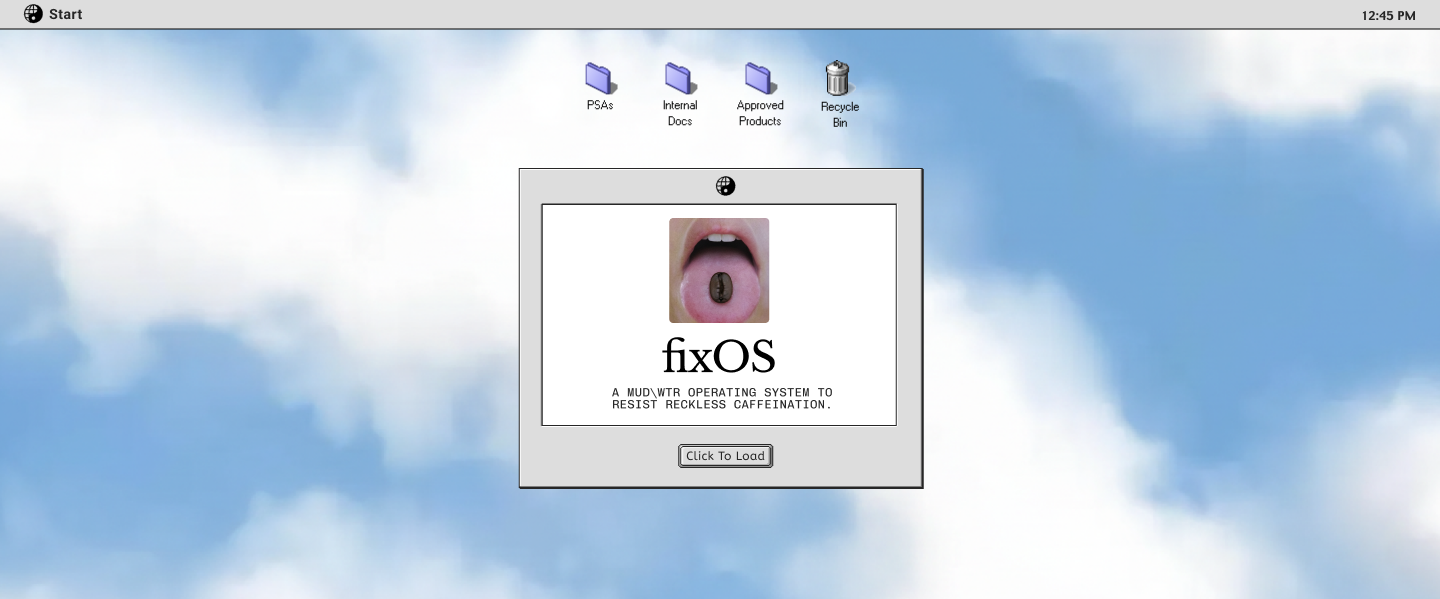This screenshot has width=1440, height=599.
Task: Select the Internal Docs text label
Action: pos(680,113)
